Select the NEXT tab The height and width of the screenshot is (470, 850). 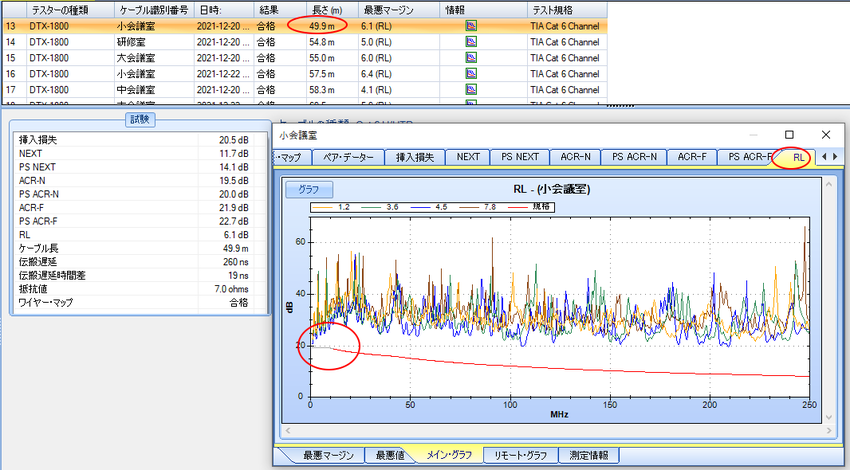[x=468, y=157]
